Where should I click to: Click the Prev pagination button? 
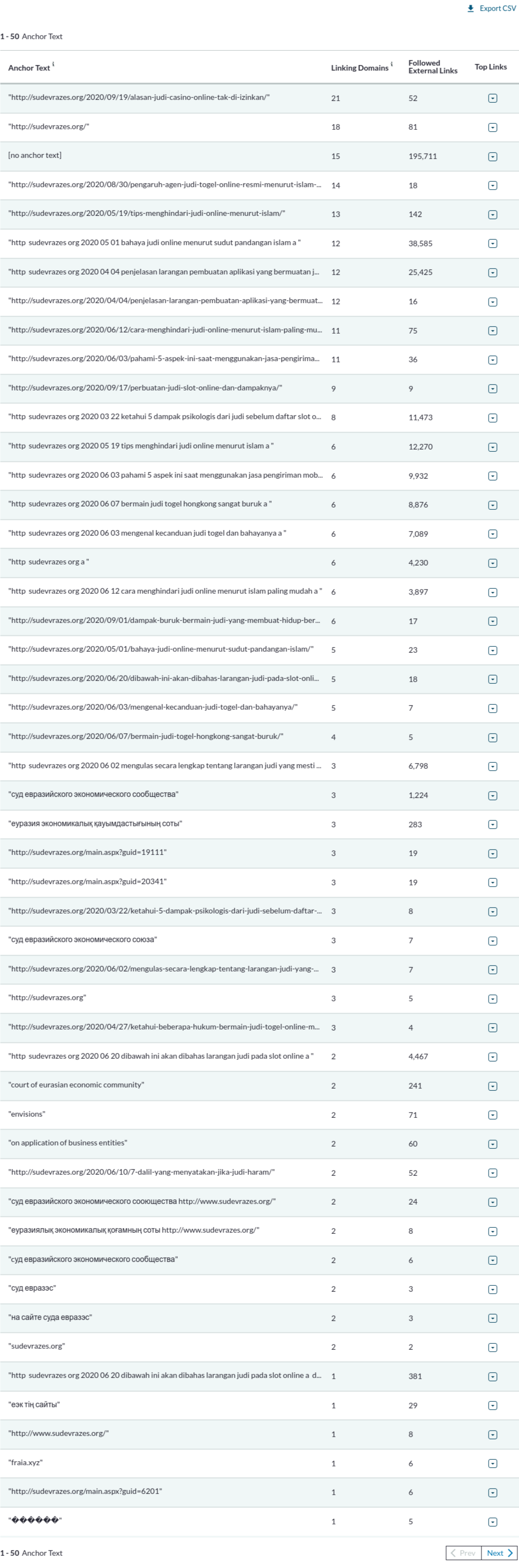[464, 1553]
